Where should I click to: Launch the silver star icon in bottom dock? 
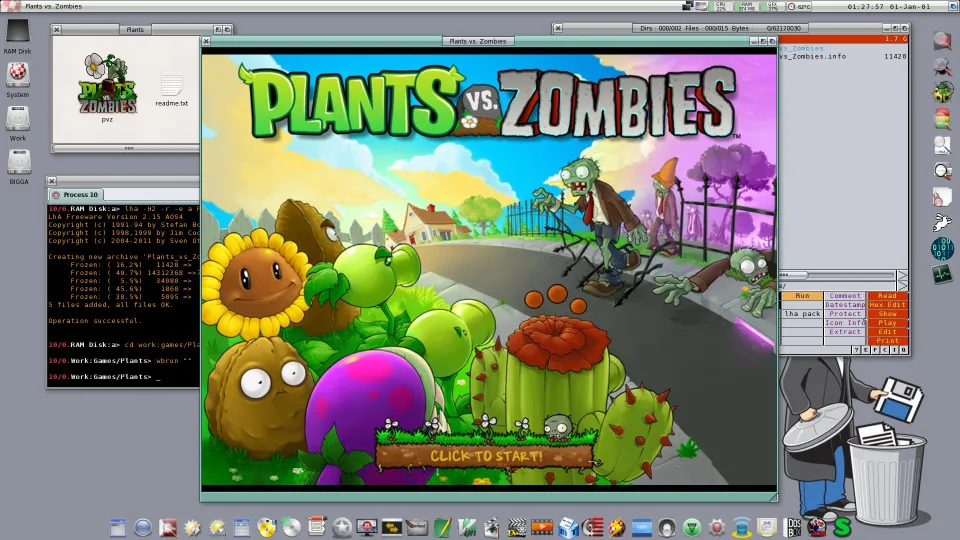tap(342, 527)
